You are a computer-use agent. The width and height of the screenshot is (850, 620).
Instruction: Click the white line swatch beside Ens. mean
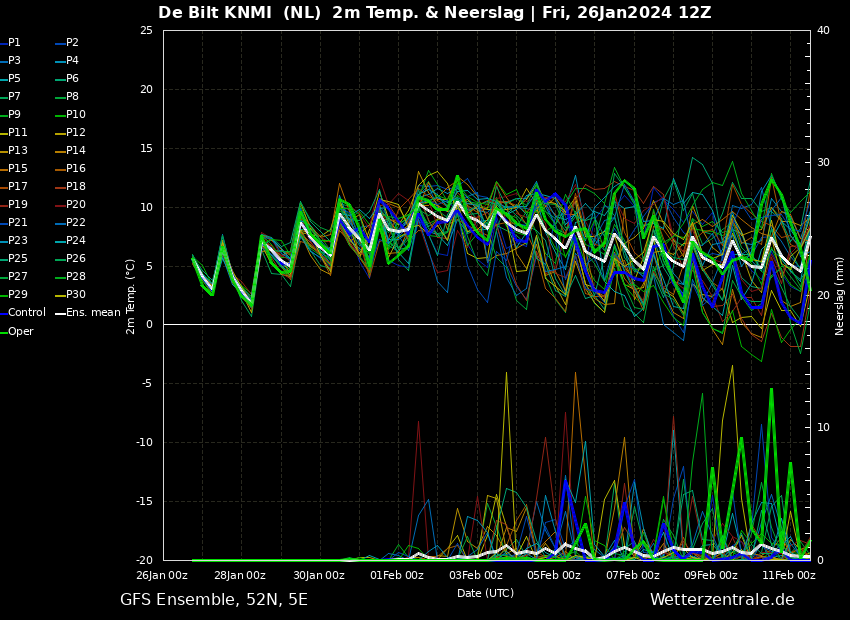[x=59, y=314]
